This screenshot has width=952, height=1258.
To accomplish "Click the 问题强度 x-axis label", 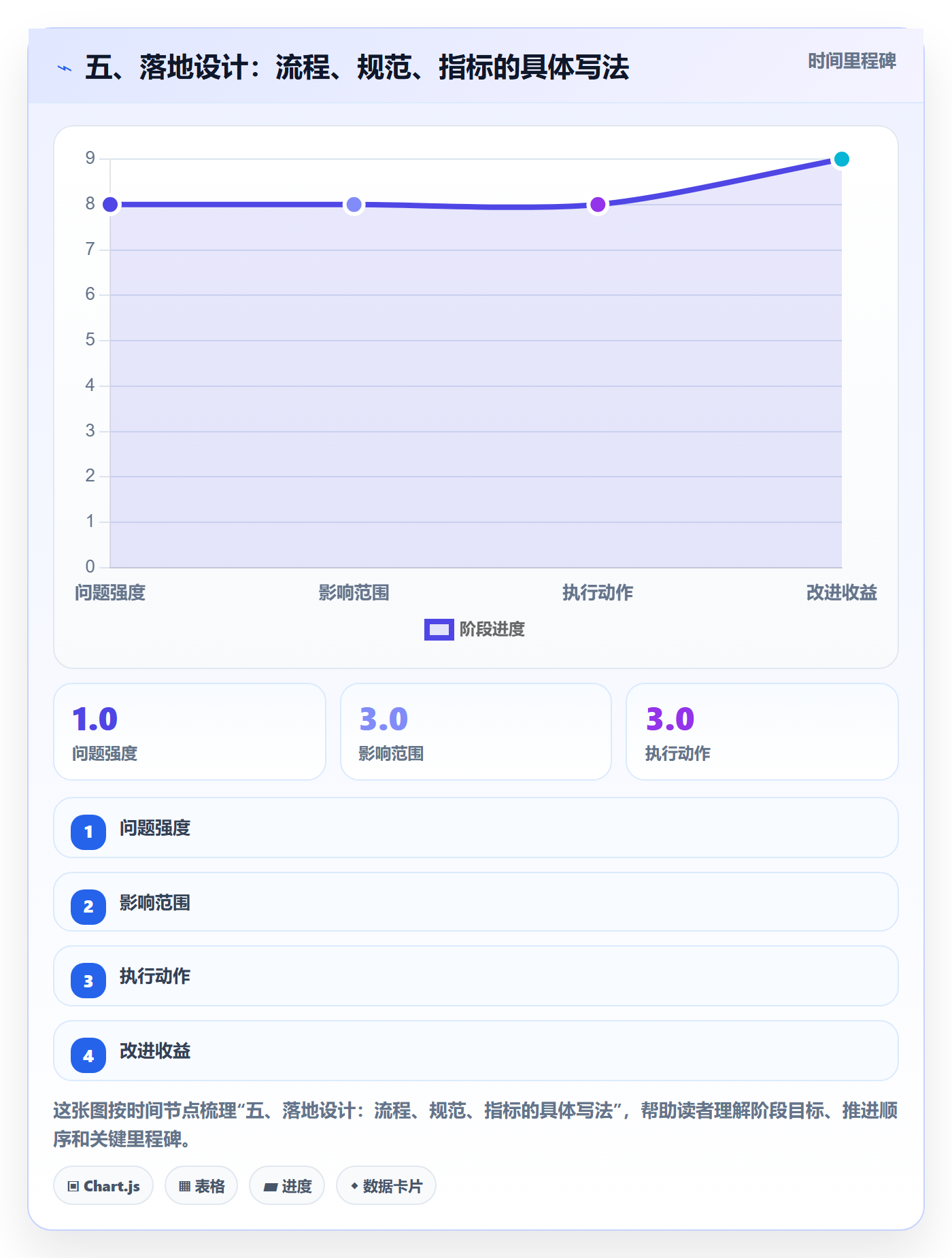I will coord(110,593).
